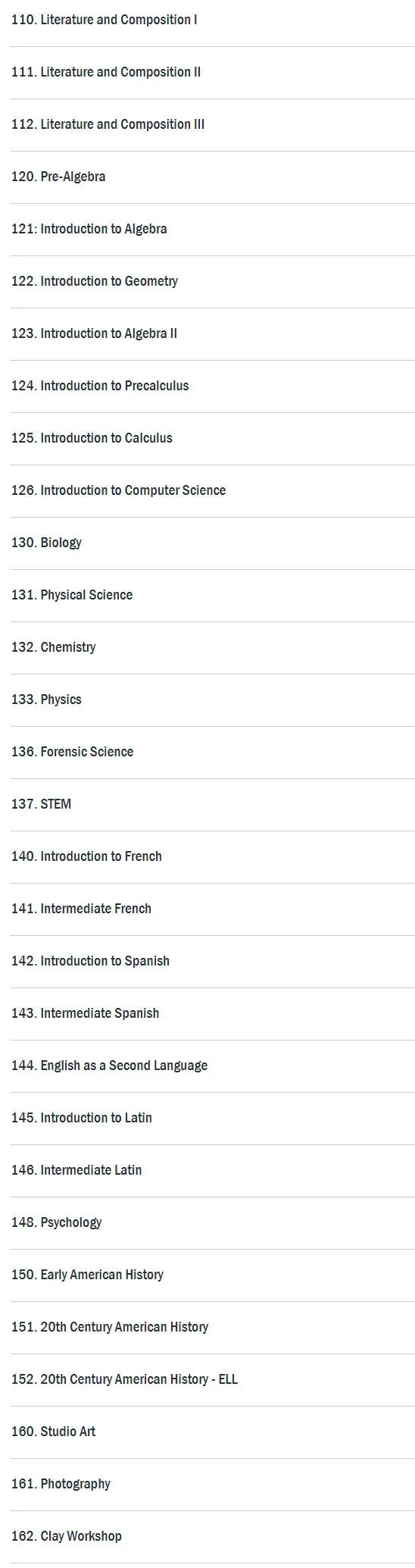Open 140. Introduction to French

(x=86, y=856)
